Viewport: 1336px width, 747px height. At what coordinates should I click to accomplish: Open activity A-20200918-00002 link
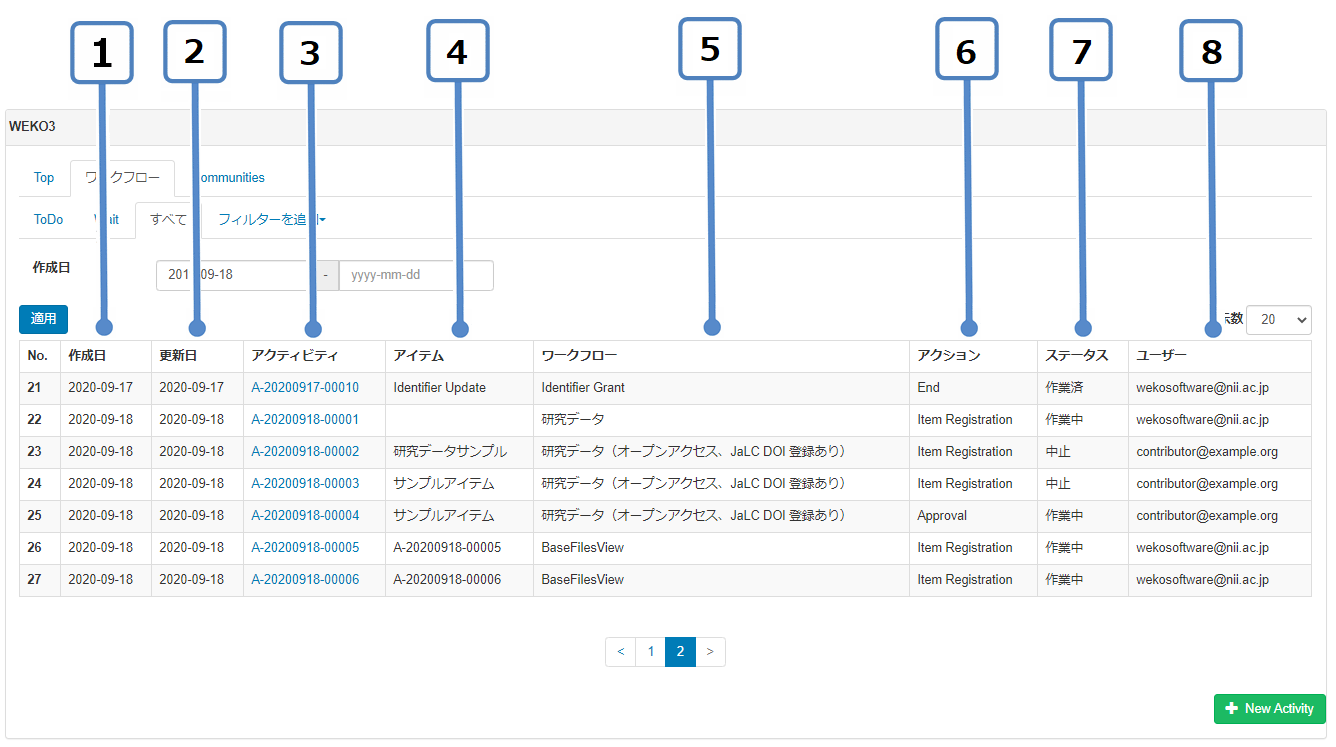point(305,452)
